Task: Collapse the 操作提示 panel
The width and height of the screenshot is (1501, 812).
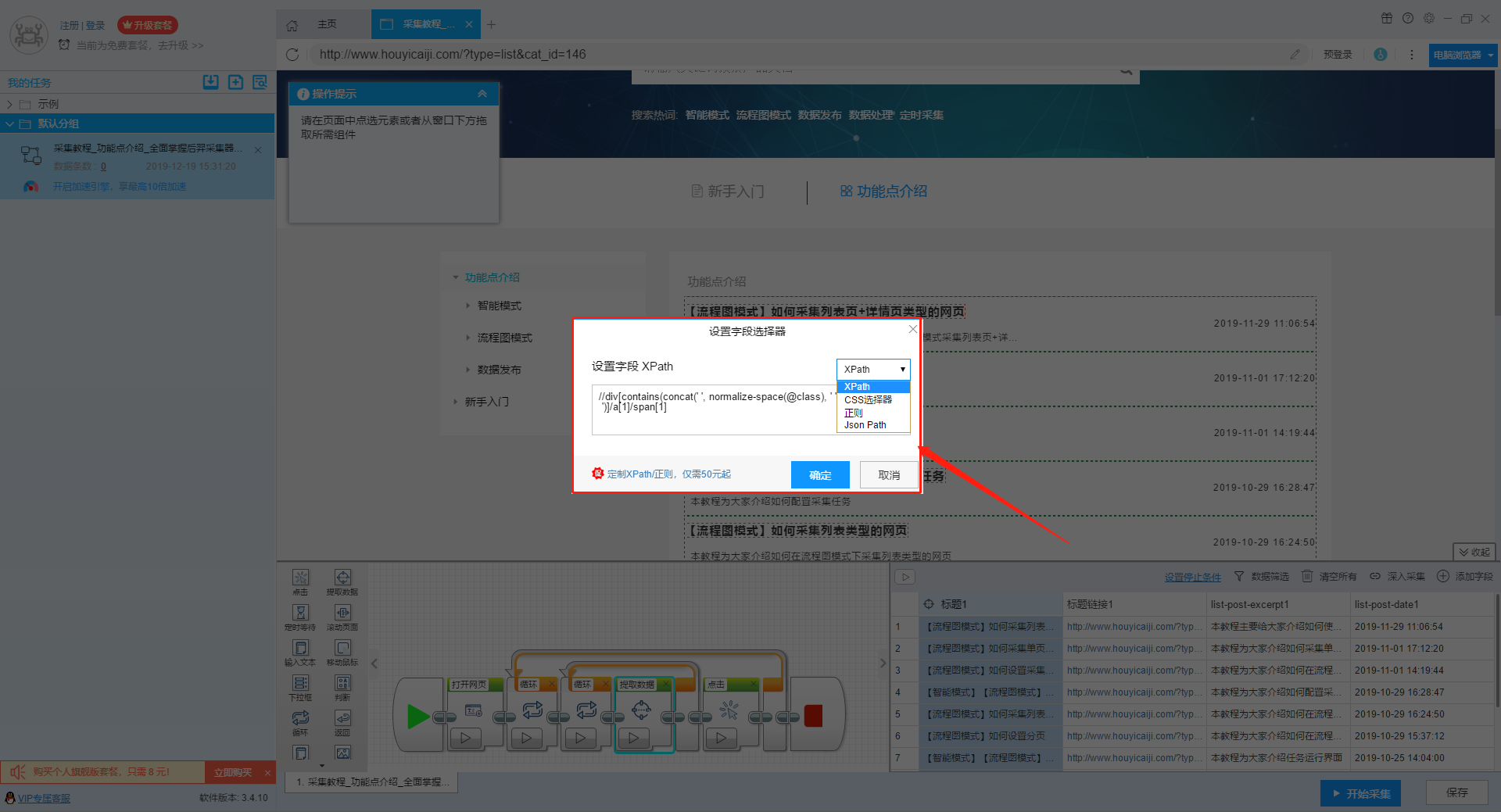Action: click(x=482, y=94)
